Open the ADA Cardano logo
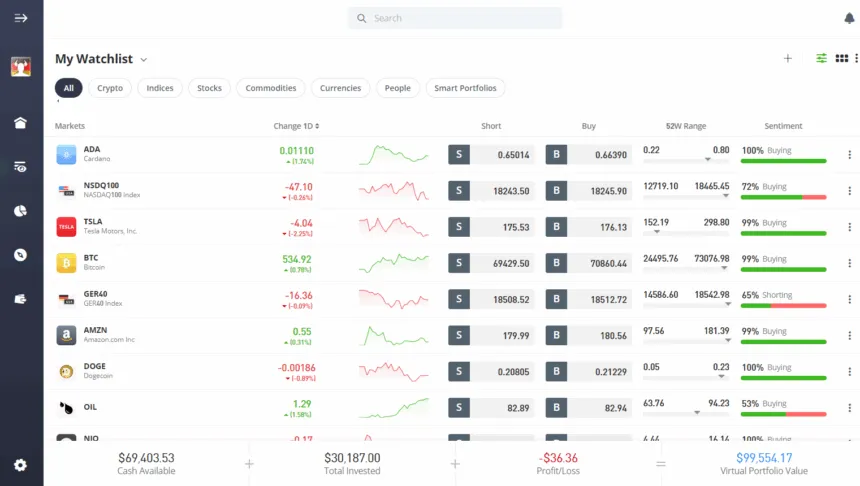Viewport: 860px width, 486px height. pos(66,155)
